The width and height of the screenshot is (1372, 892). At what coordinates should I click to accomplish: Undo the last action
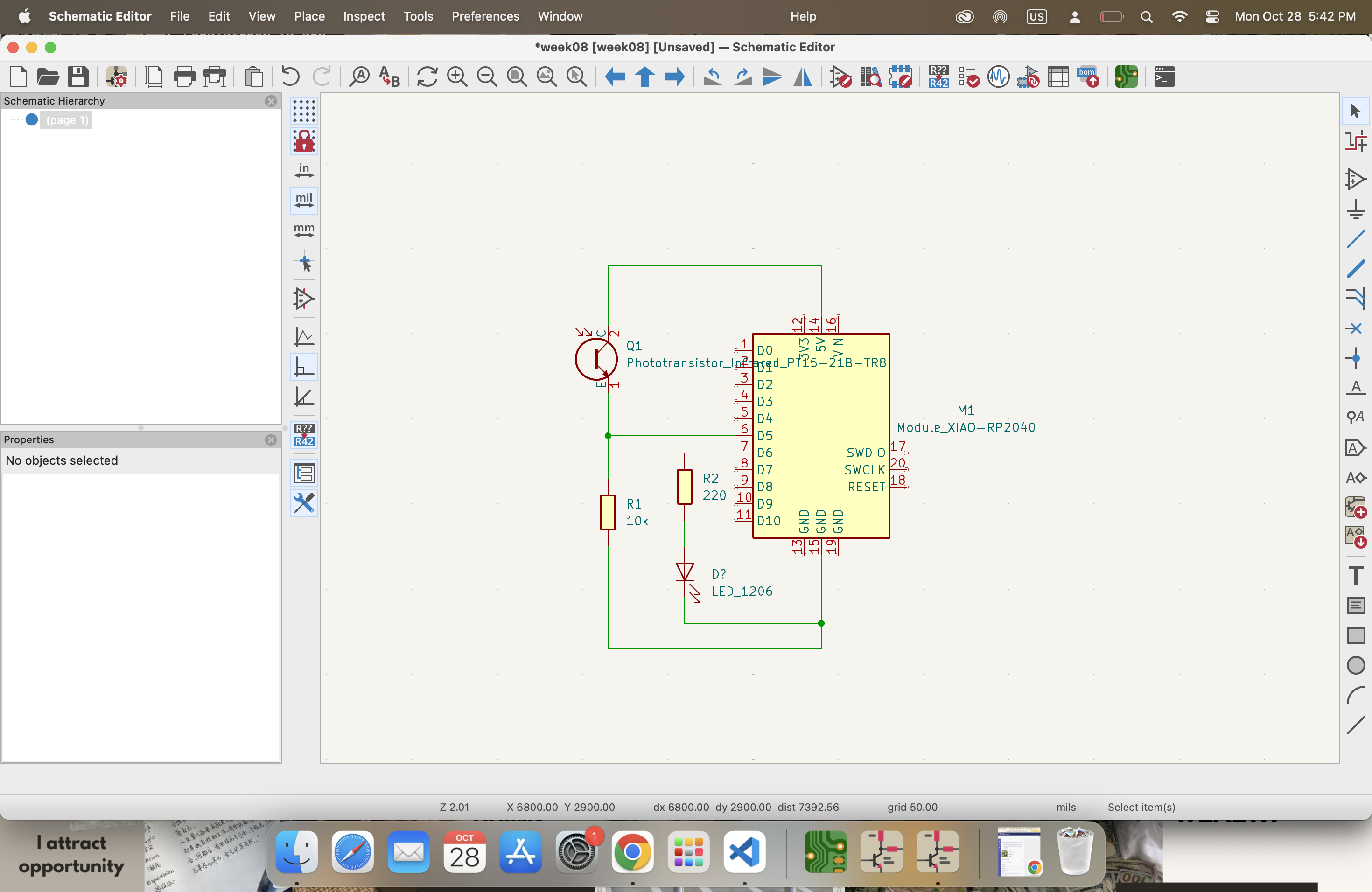coord(290,77)
